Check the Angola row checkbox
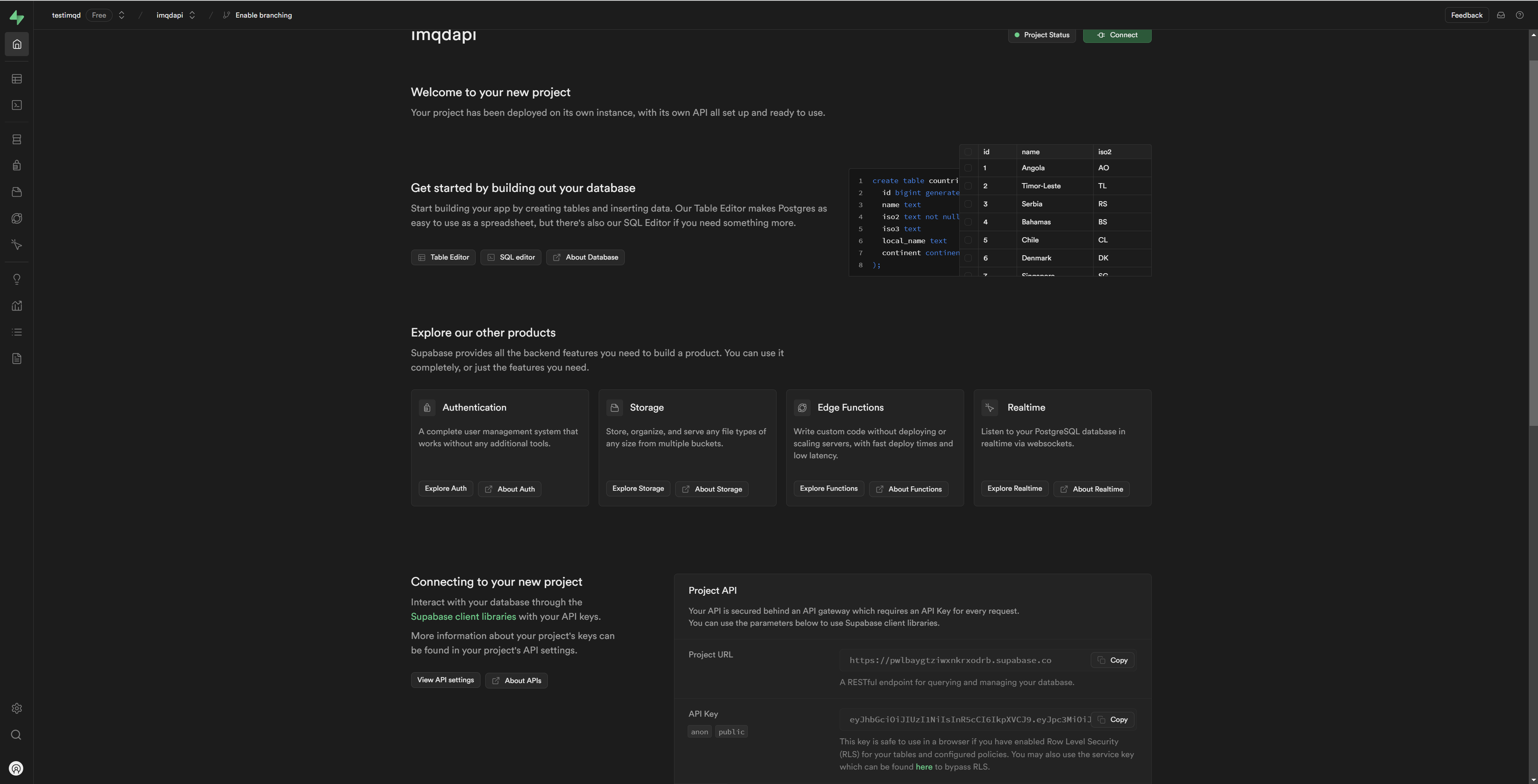This screenshot has height=784, width=1538. [968, 168]
